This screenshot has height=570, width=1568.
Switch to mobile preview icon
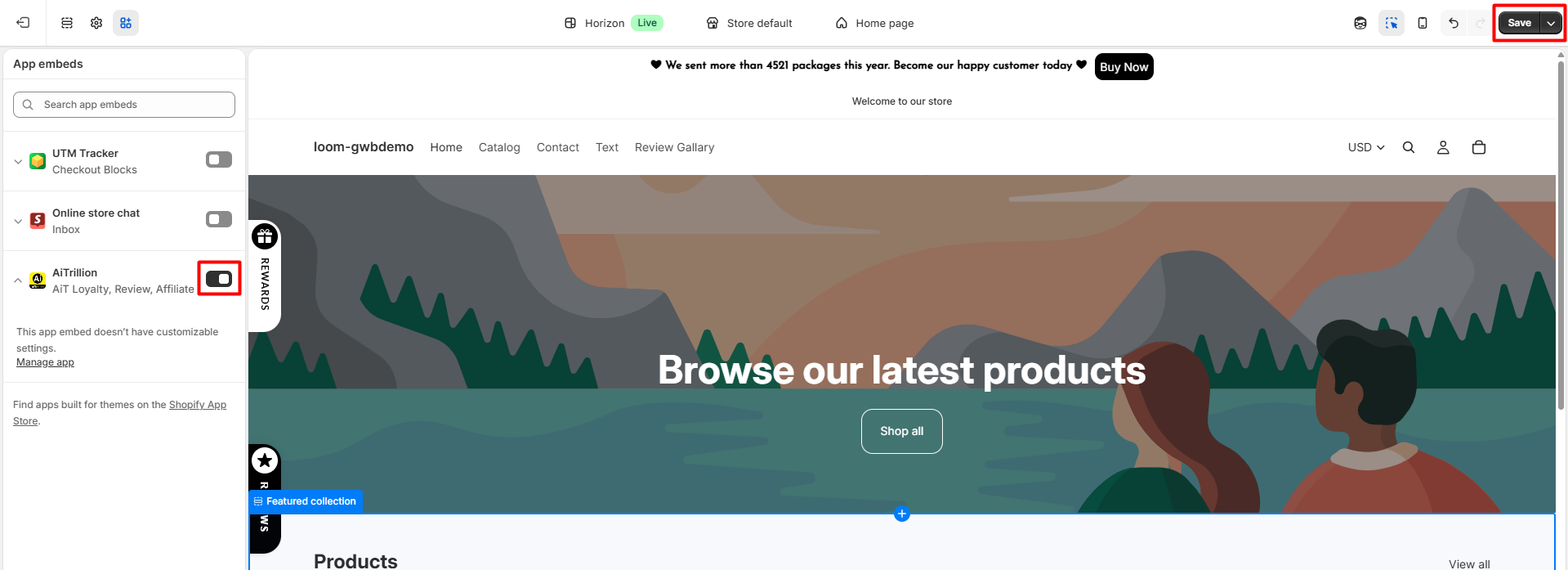(1423, 23)
